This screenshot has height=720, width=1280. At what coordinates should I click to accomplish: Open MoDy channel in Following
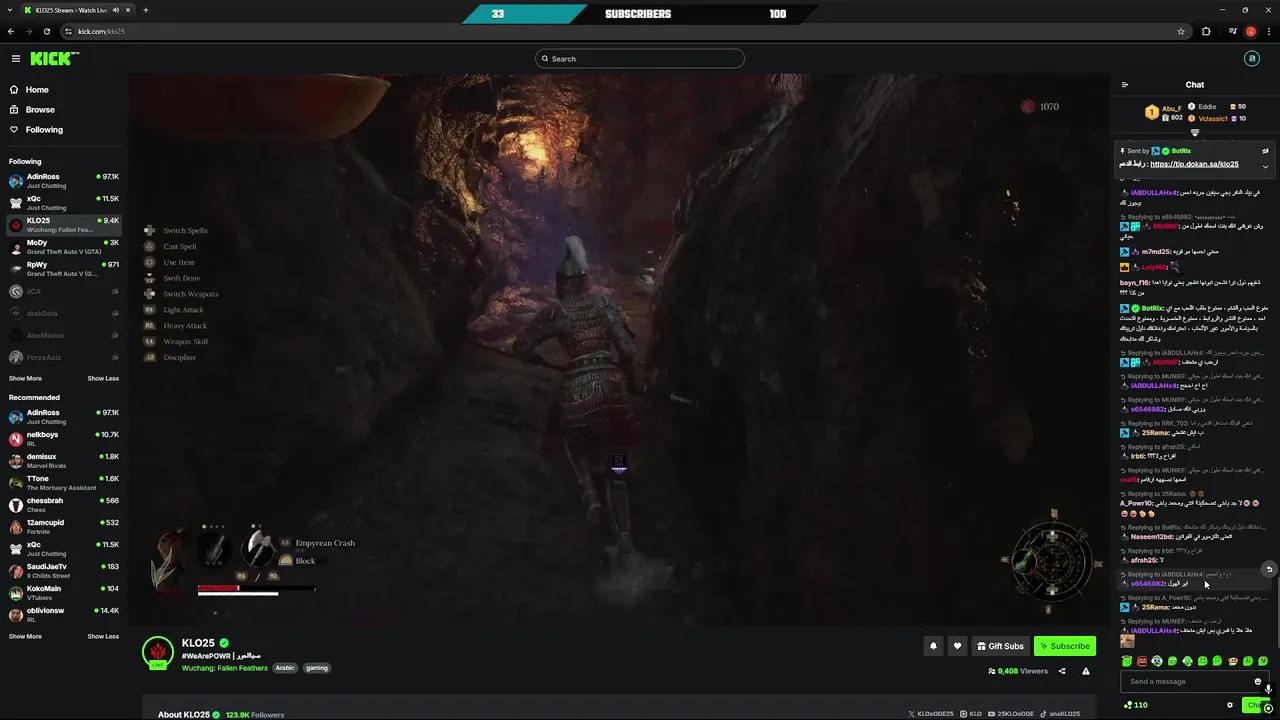pos(63,247)
